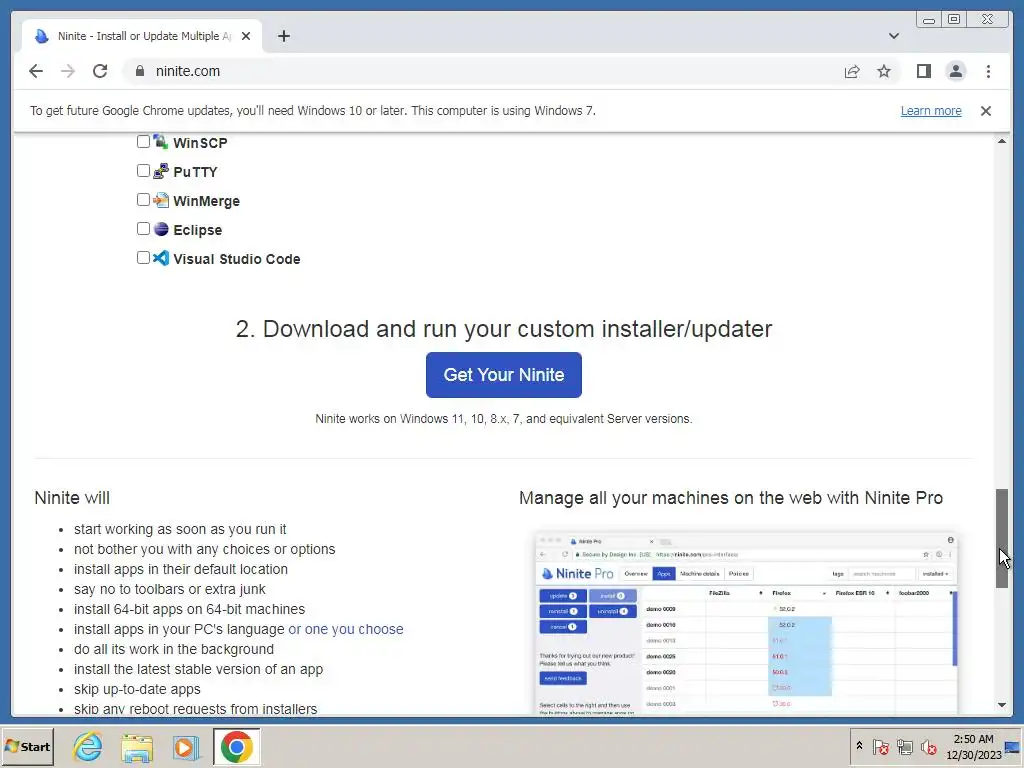Open a new tab

pyautogui.click(x=283, y=36)
